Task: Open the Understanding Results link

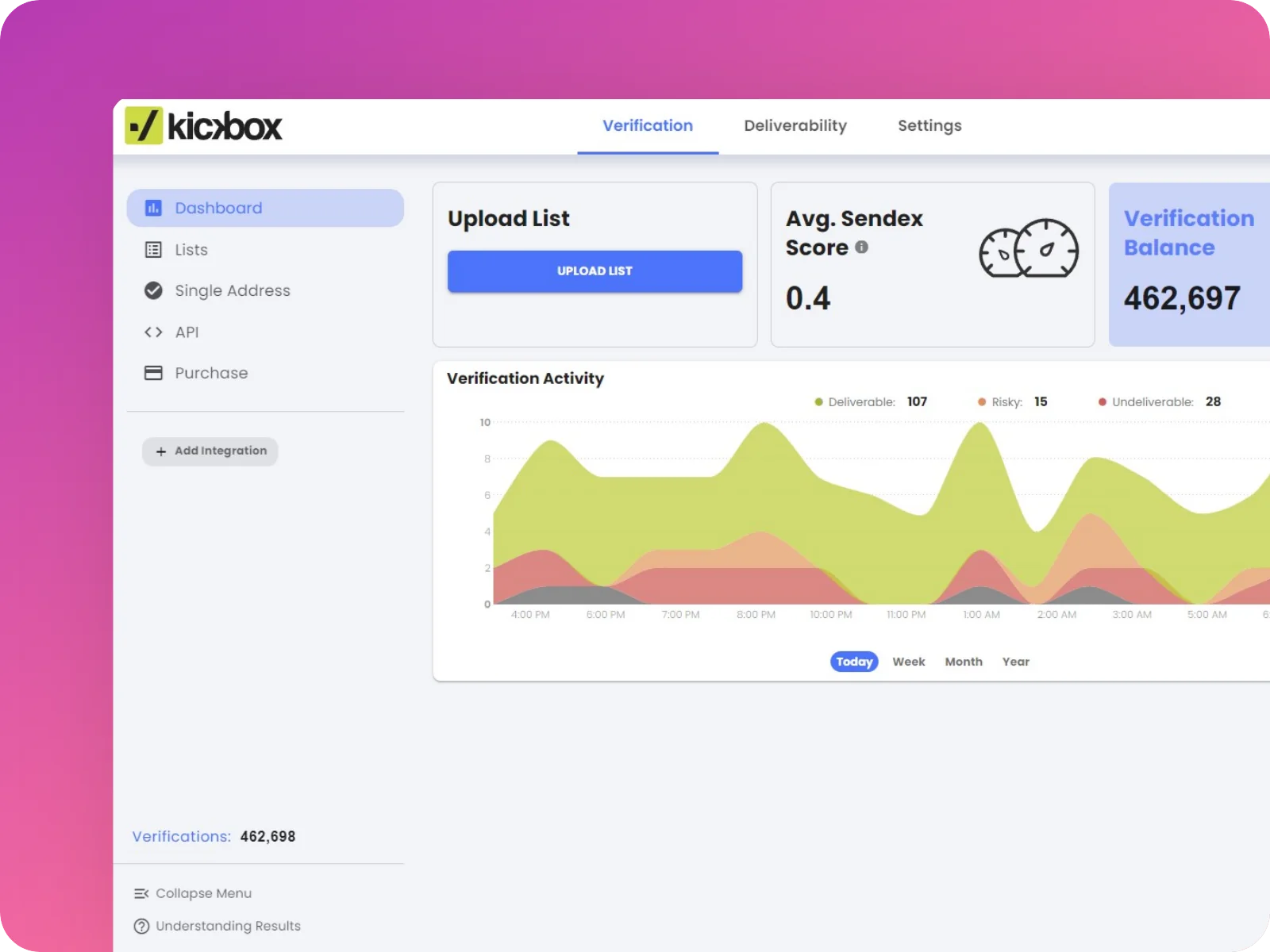Action: point(217,926)
